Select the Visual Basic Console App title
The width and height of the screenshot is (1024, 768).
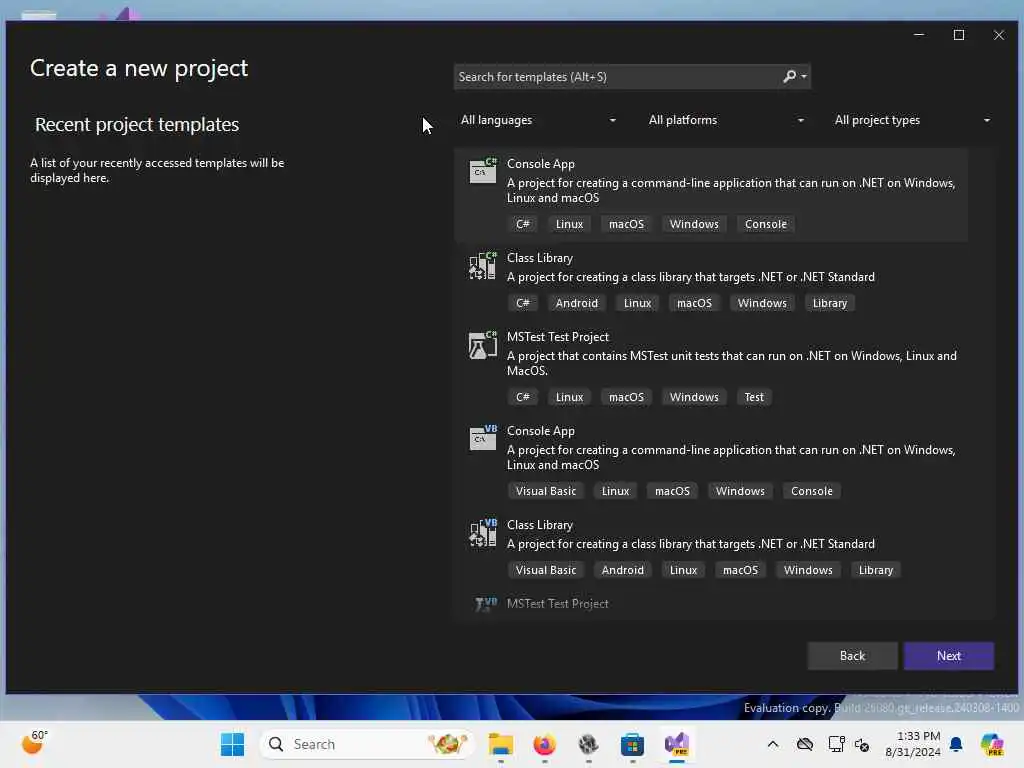541,431
